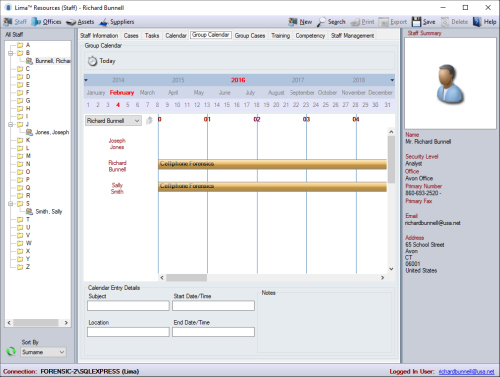Collapse the B folder in staff tree

pos(11,53)
